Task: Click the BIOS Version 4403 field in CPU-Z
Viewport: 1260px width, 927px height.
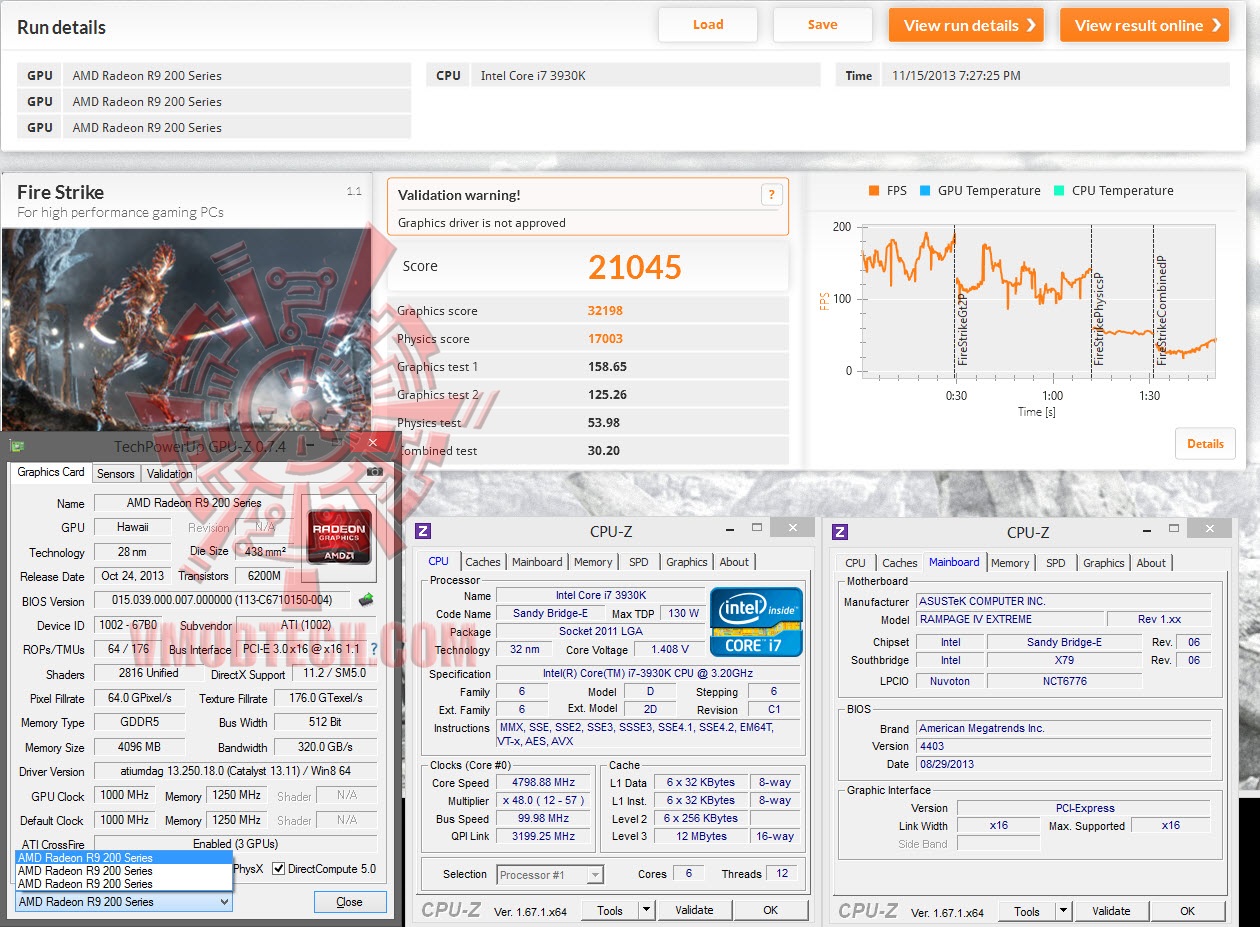Action: coord(1063,746)
